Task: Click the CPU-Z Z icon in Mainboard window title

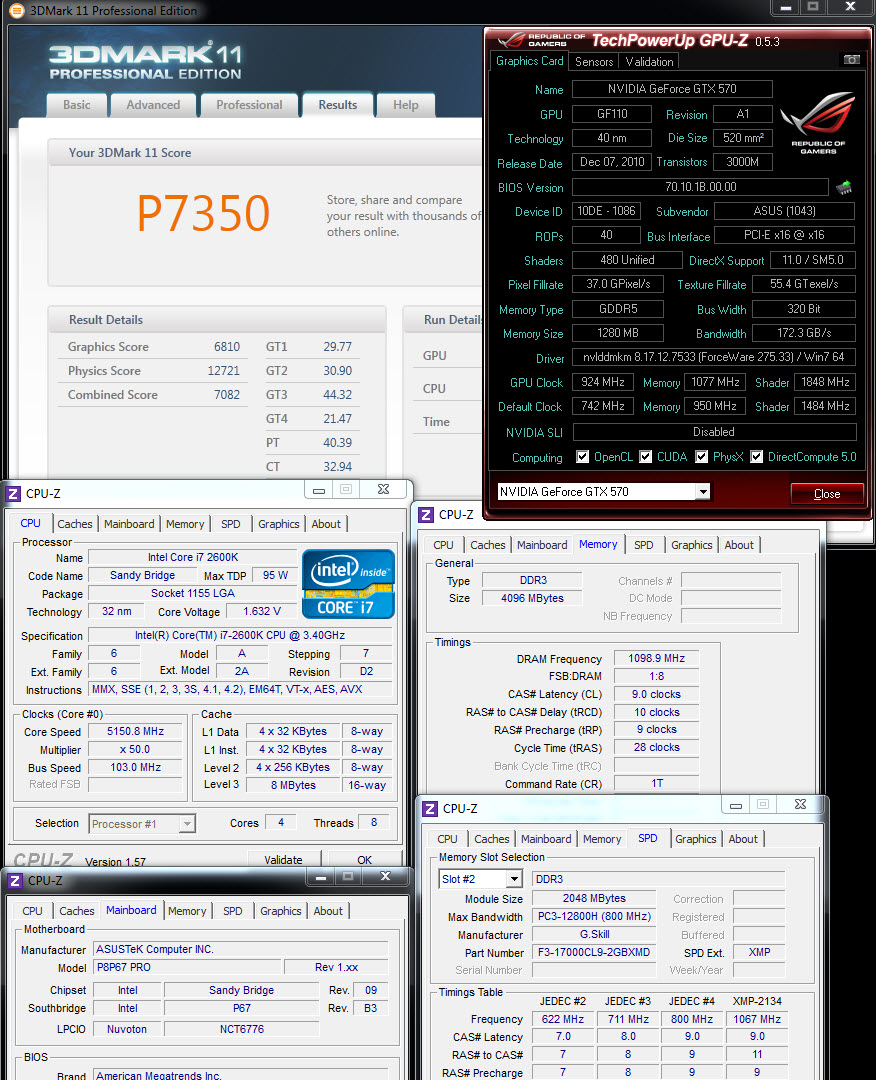Action: point(14,881)
